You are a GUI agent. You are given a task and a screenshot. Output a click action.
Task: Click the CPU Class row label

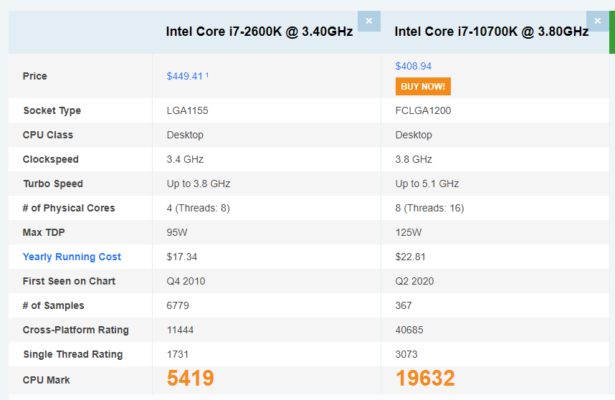point(48,135)
